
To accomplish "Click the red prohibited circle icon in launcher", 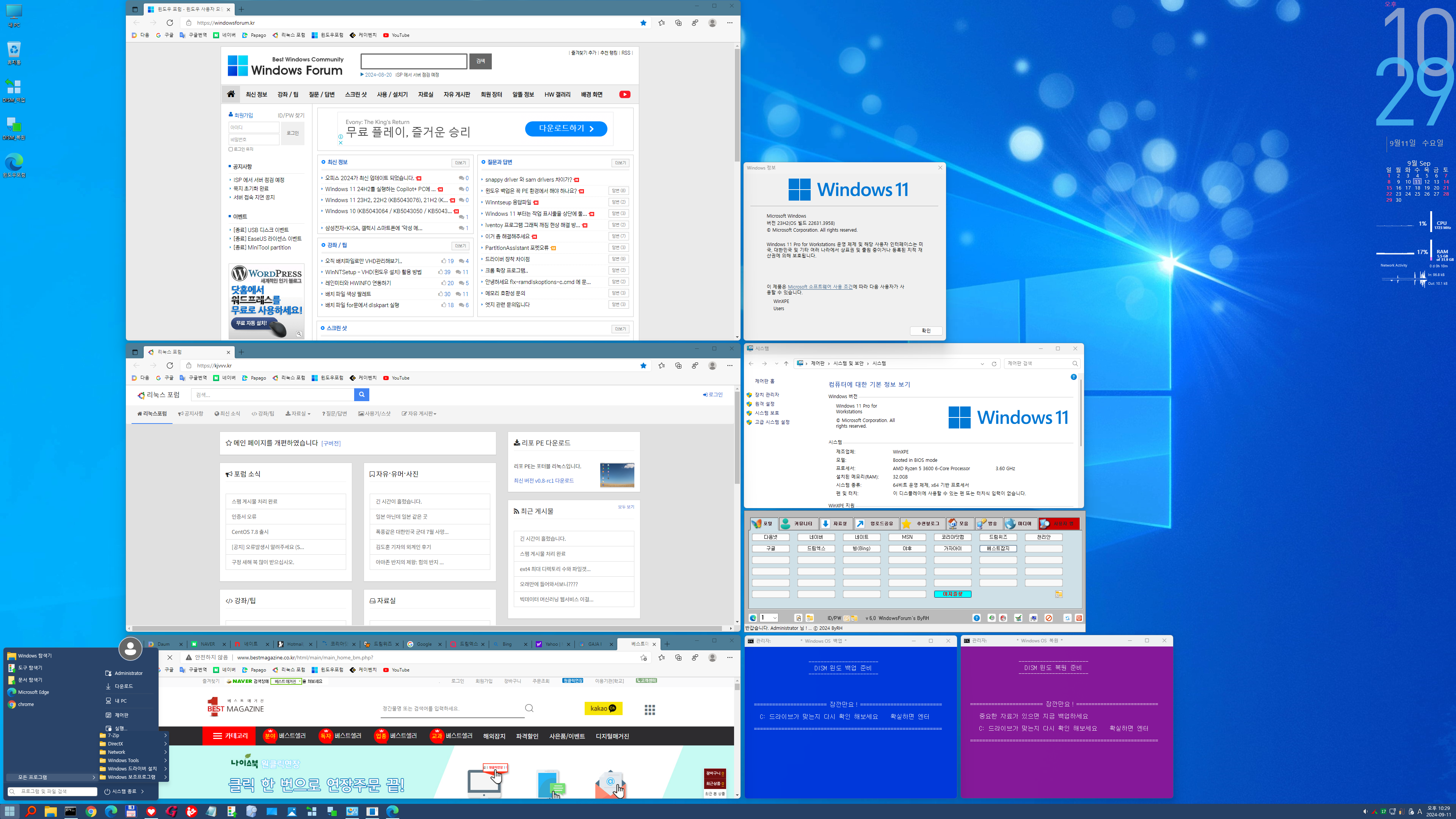I will (x=1048, y=618).
